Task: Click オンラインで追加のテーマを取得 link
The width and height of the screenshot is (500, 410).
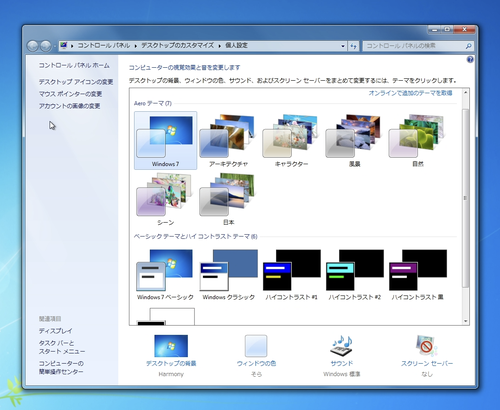Action: click(410, 93)
